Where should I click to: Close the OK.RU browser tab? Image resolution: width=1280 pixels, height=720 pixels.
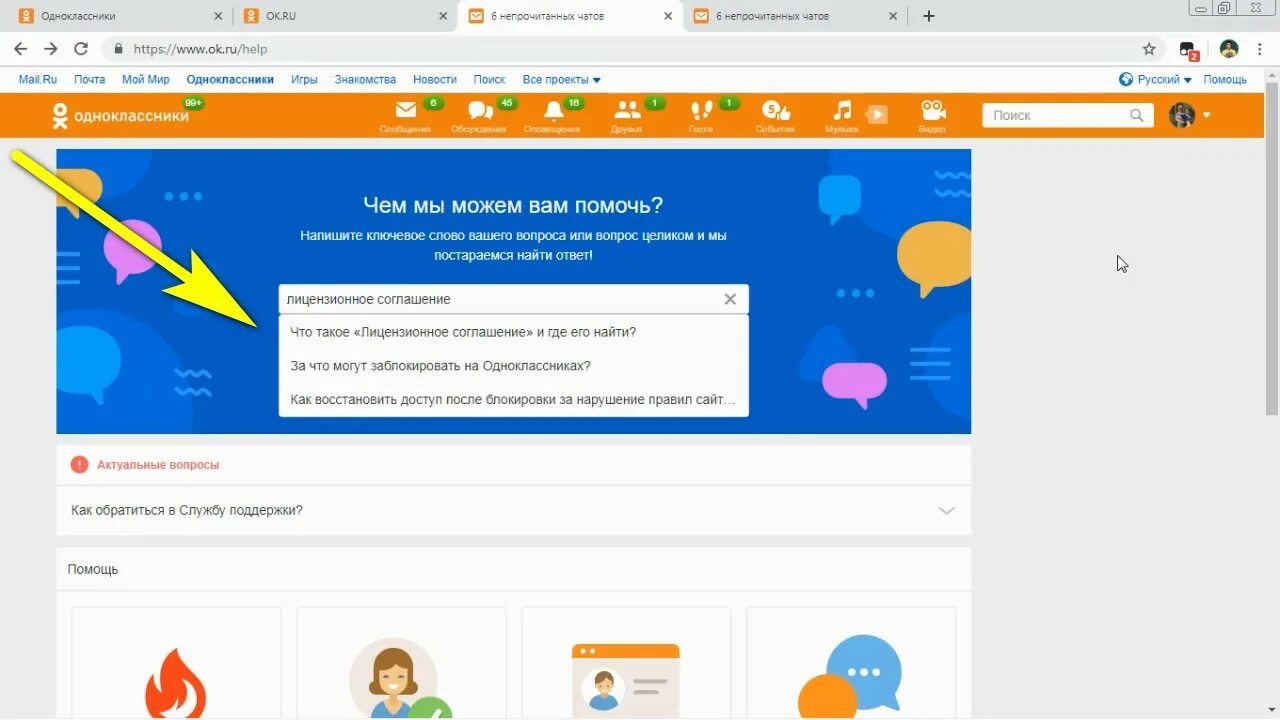click(443, 16)
